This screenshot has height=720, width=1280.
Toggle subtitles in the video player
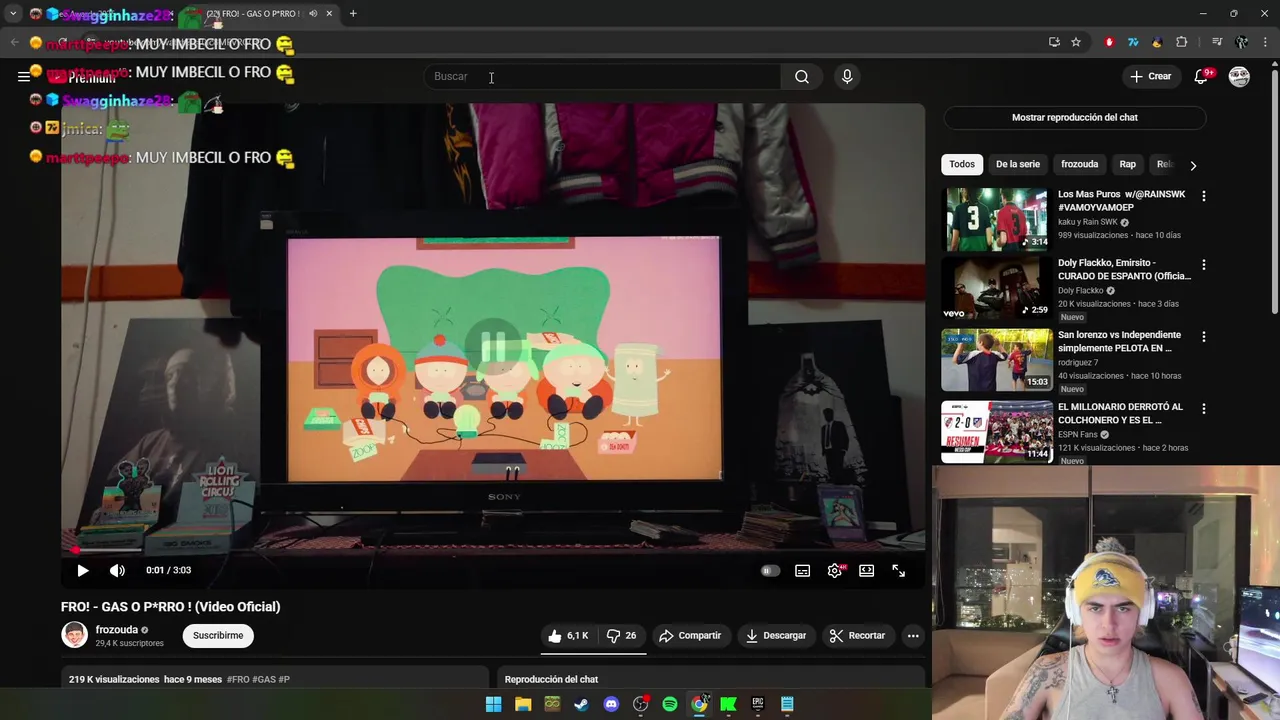tap(802, 570)
